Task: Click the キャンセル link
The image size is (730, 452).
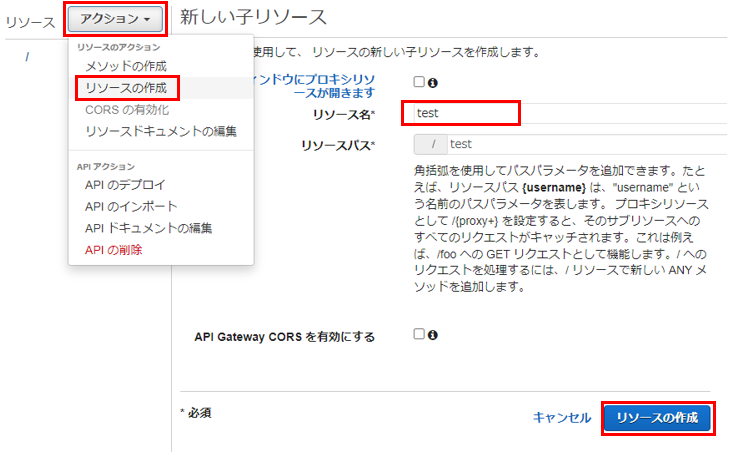Action: 562,418
